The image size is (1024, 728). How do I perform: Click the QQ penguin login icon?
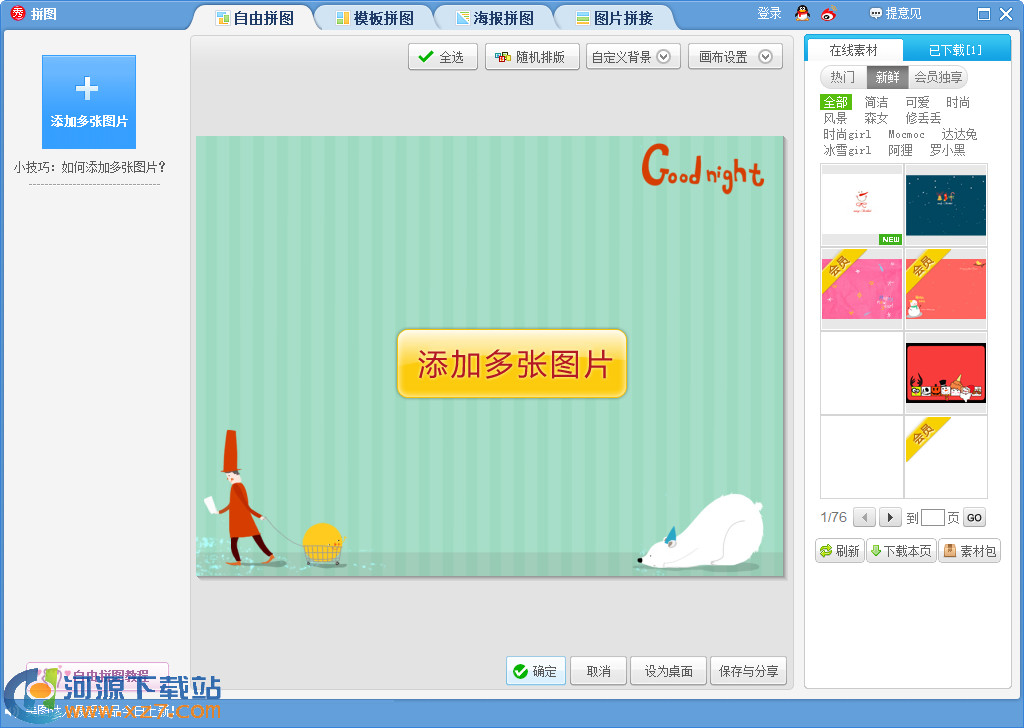[x=802, y=14]
